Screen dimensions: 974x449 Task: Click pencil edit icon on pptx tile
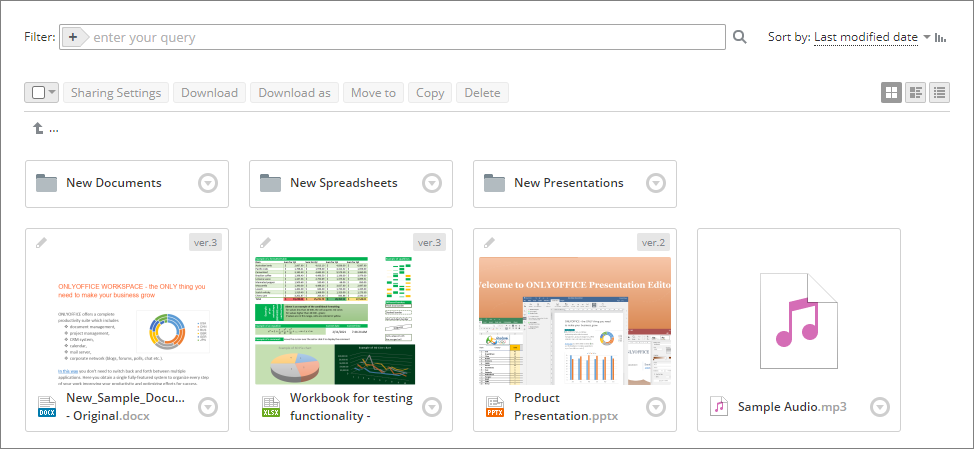489,243
